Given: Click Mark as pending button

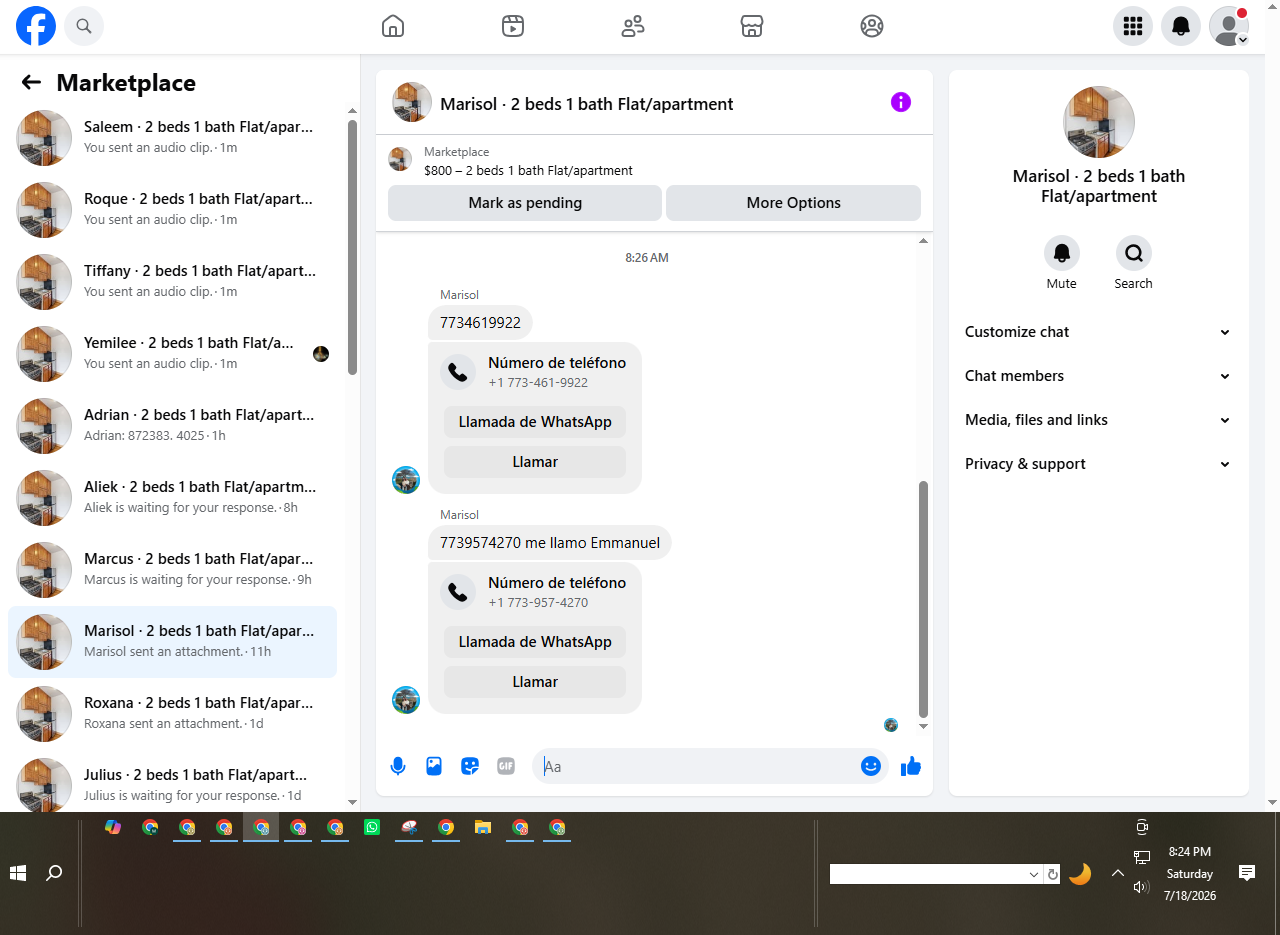Looking at the screenshot, I should [525, 203].
